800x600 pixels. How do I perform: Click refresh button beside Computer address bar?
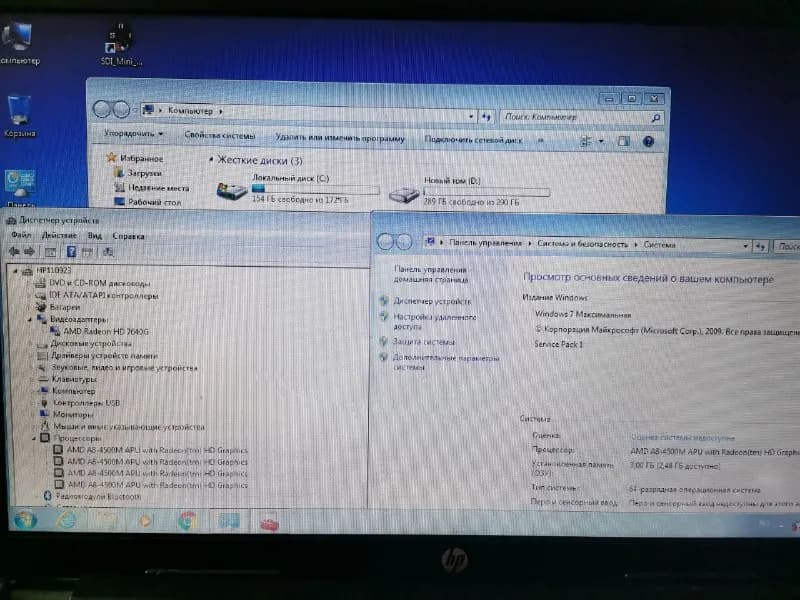pyautogui.click(x=486, y=117)
